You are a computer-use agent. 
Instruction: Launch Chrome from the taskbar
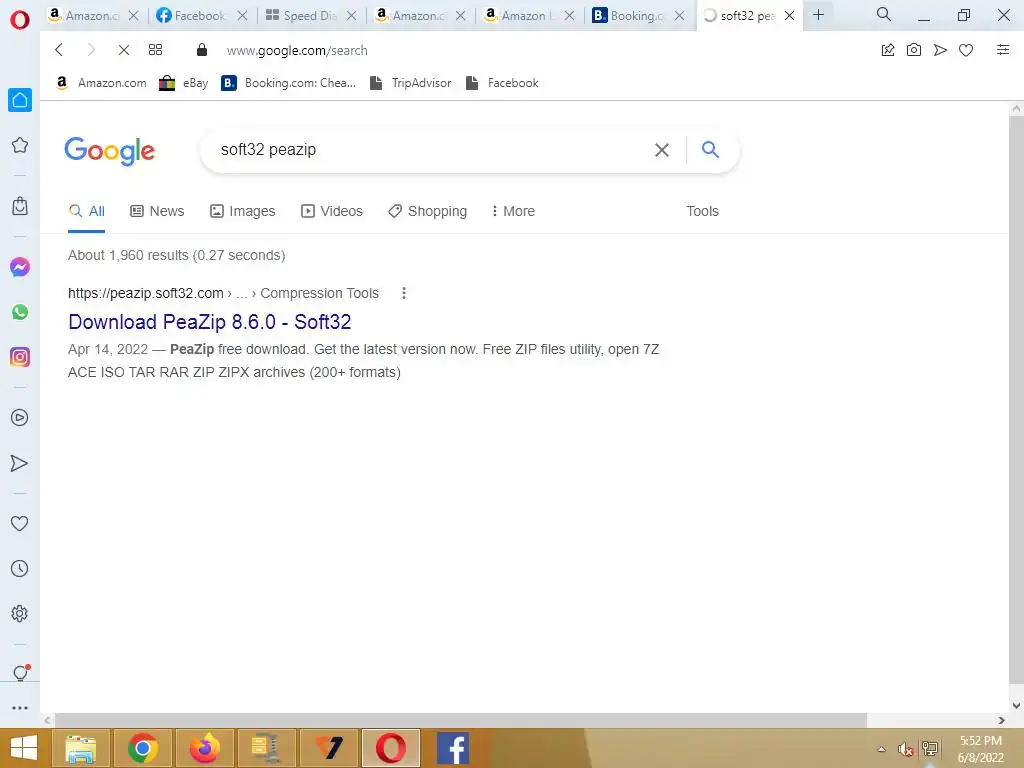tap(142, 748)
